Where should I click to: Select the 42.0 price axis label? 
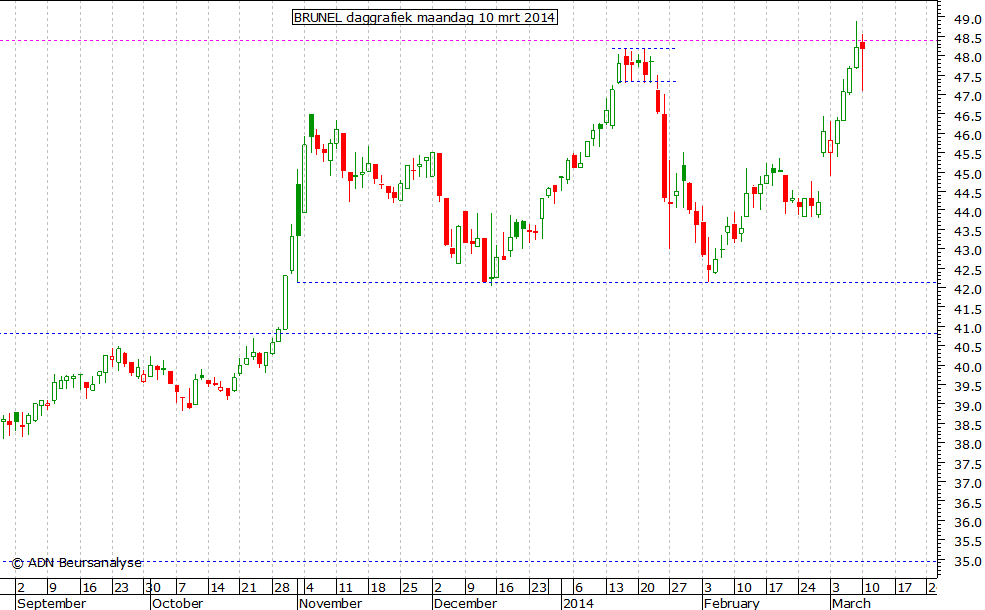pyautogui.click(x=967, y=290)
